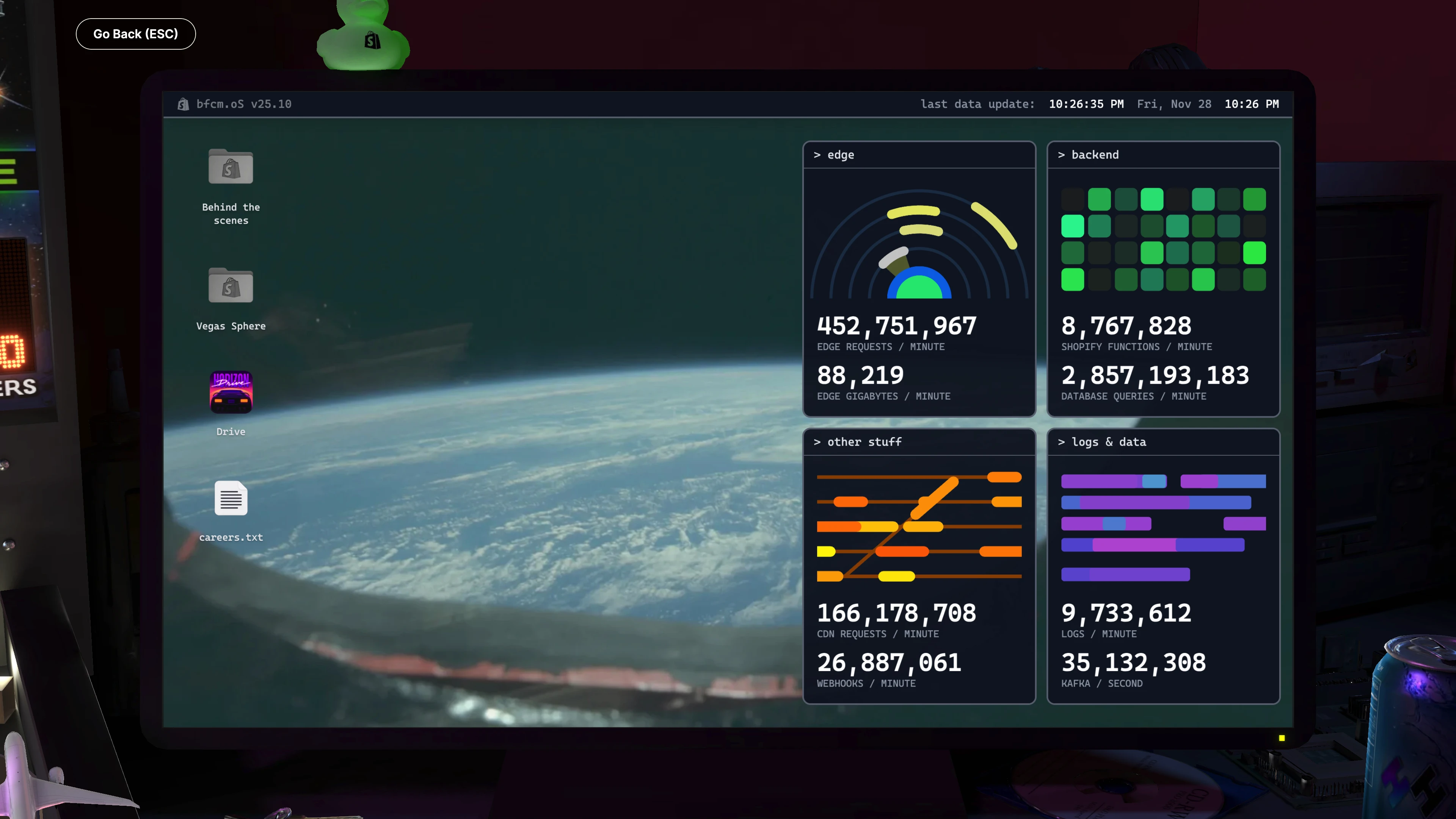Click the bottom purple bar in the logs chart
The image size is (1456, 819).
[x=1125, y=575]
